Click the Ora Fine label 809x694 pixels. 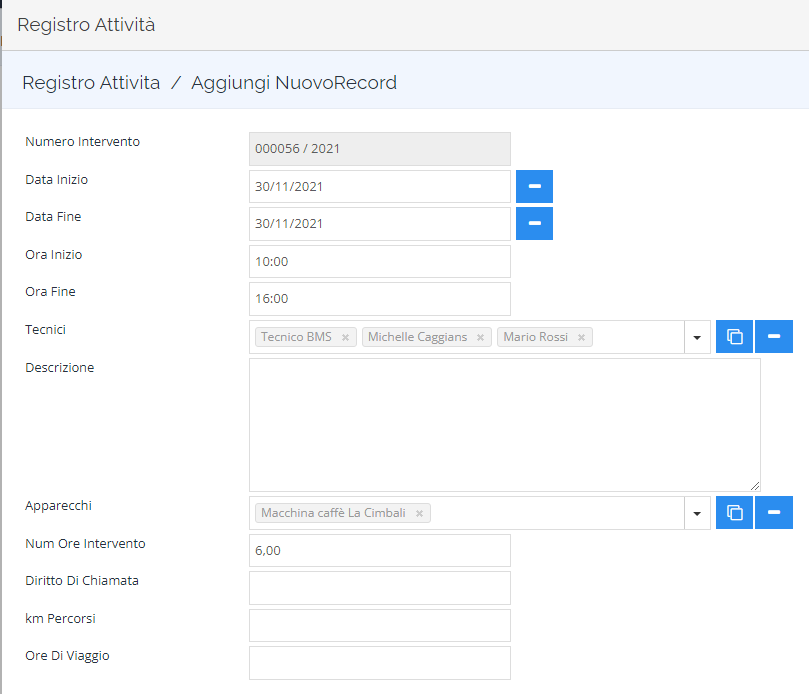click(51, 292)
